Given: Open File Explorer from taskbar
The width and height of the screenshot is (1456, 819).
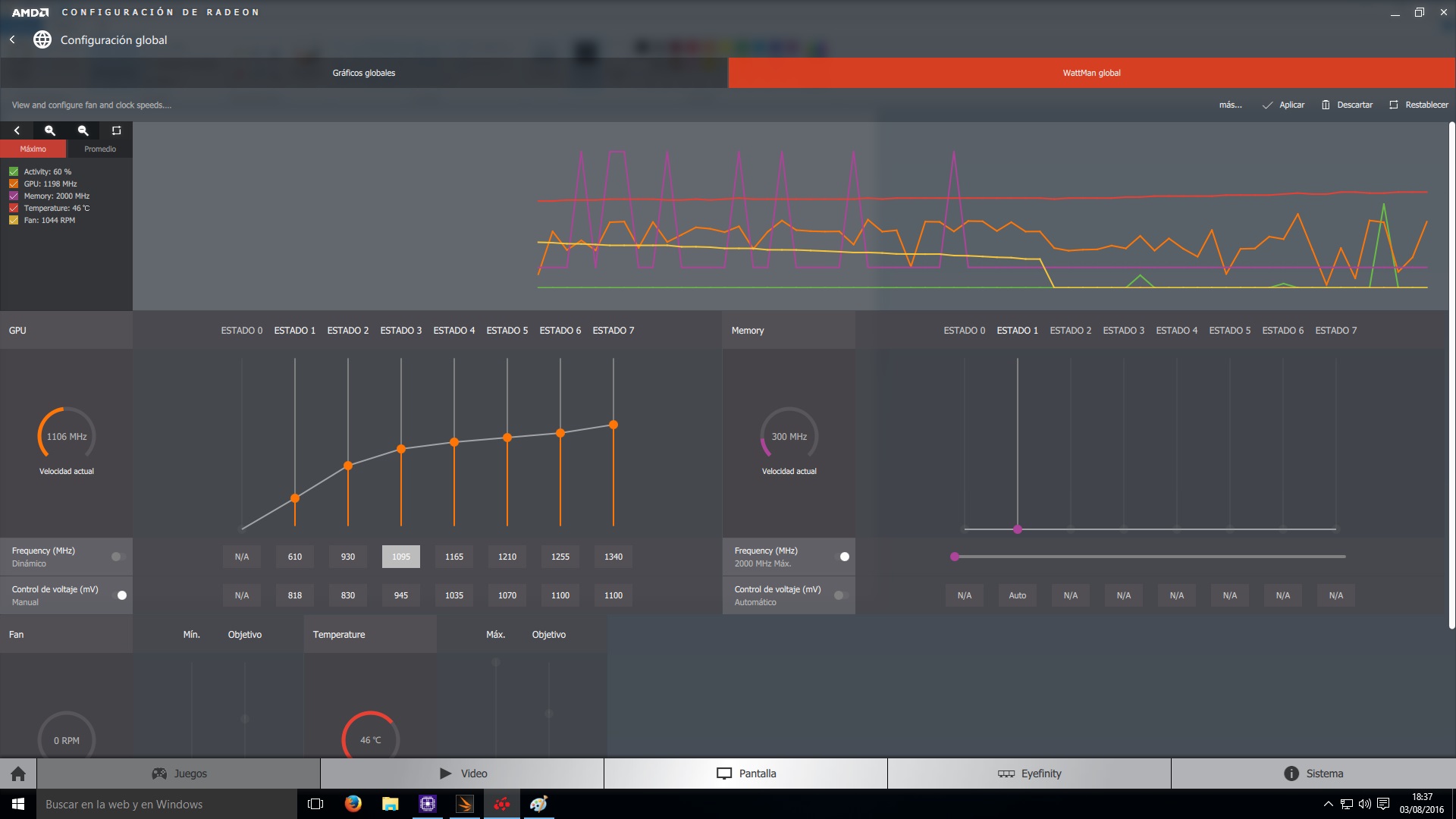Looking at the screenshot, I should [391, 804].
